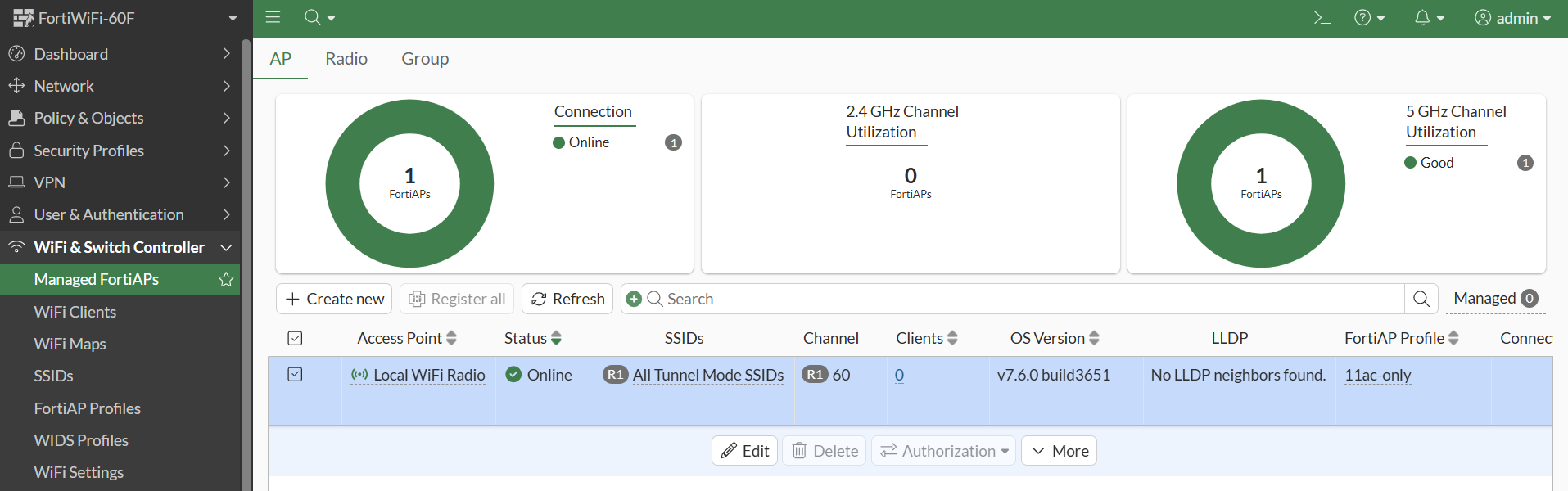Expand the admin user menu
Image resolution: width=1568 pixels, height=491 pixels.
click(x=1512, y=18)
